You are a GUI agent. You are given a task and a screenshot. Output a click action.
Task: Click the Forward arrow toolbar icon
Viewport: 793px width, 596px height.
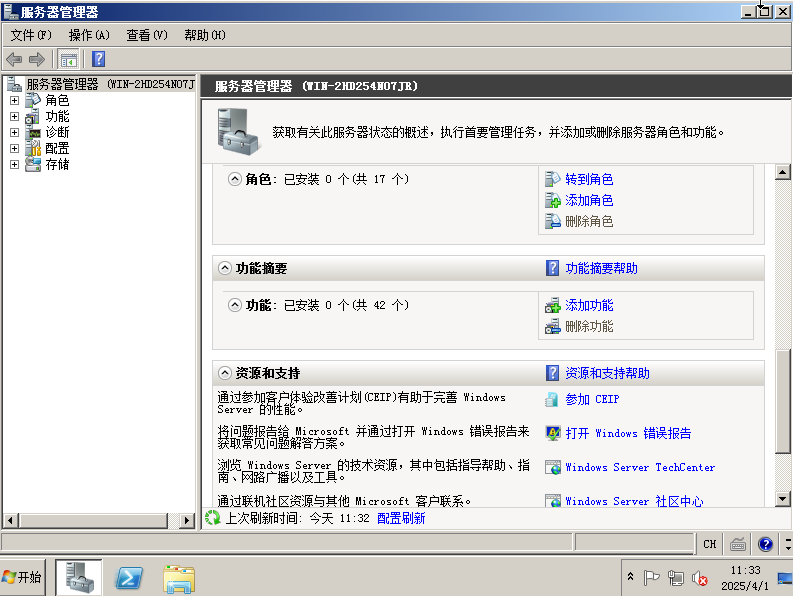(x=37, y=59)
